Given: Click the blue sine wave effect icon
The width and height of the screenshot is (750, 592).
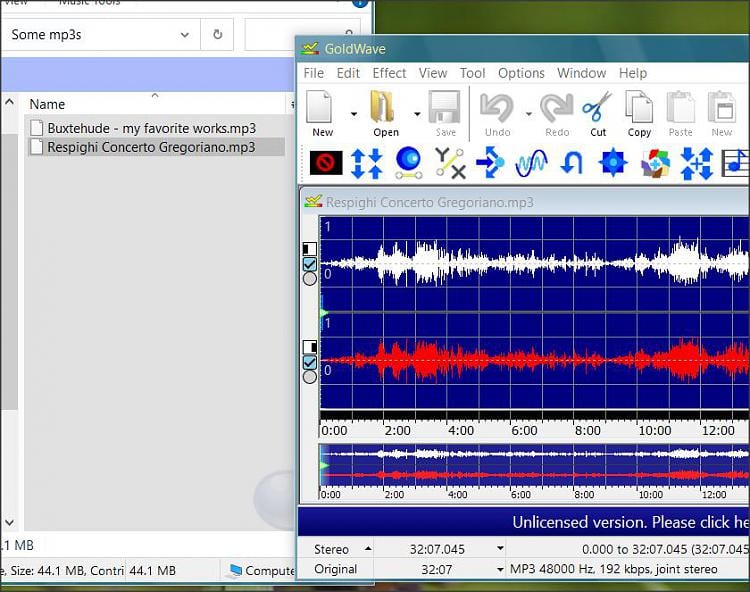Looking at the screenshot, I should click(x=531, y=163).
